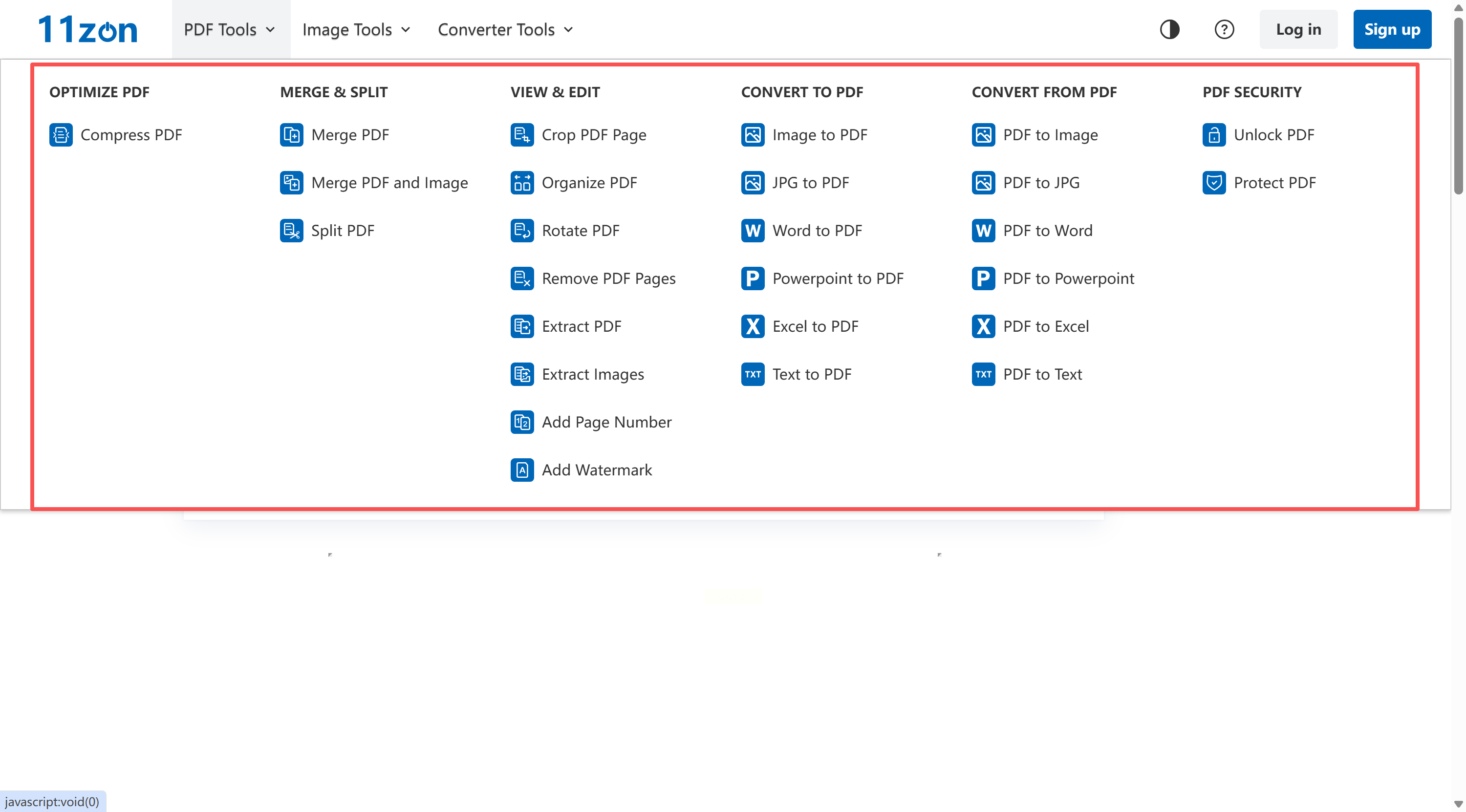Open the help question mark icon
The image size is (1466, 812).
click(x=1224, y=29)
